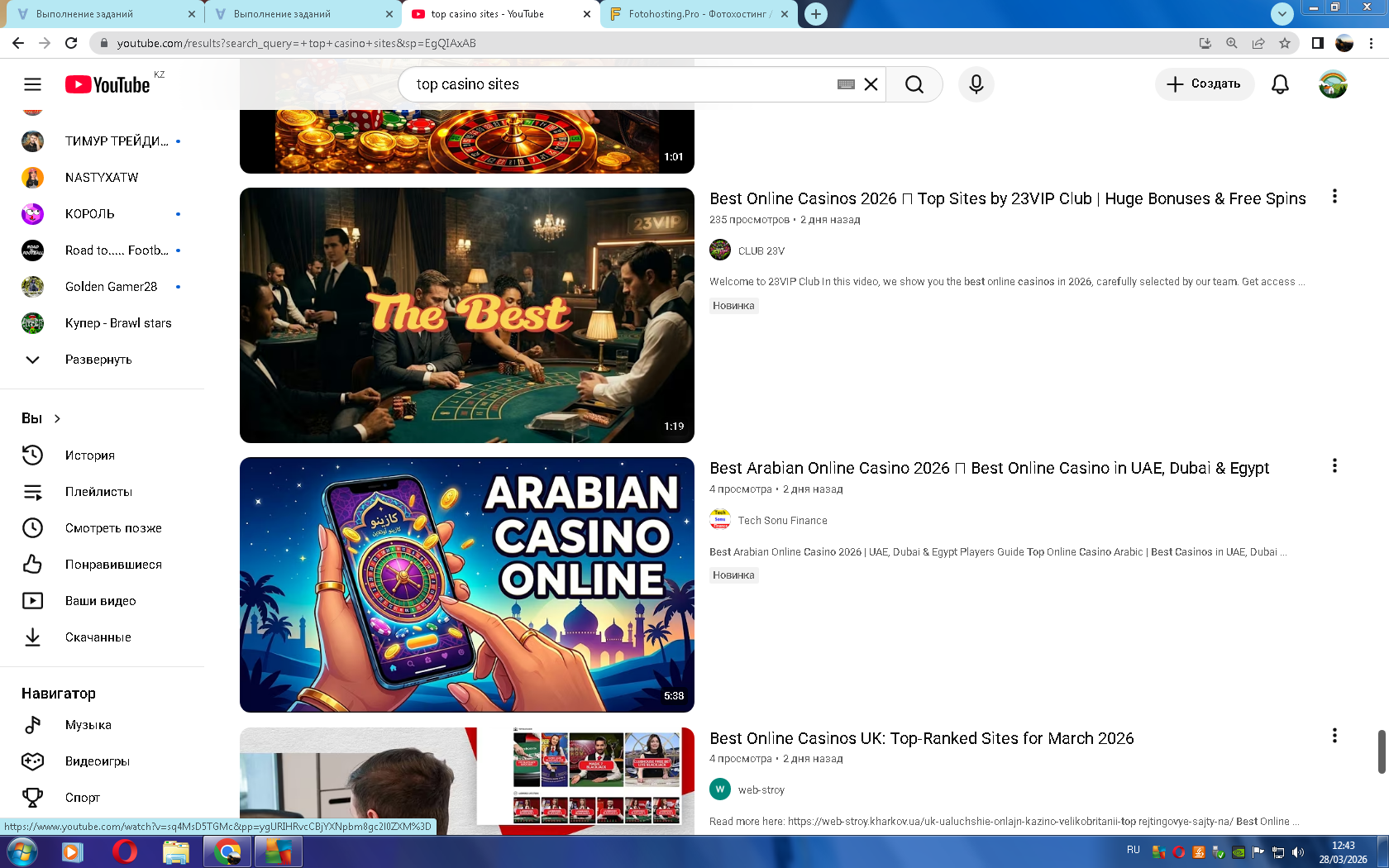Expand the Вы section chevron
Image resolution: width=1389 pixels, height=868 pixels.
coord(57,418)
